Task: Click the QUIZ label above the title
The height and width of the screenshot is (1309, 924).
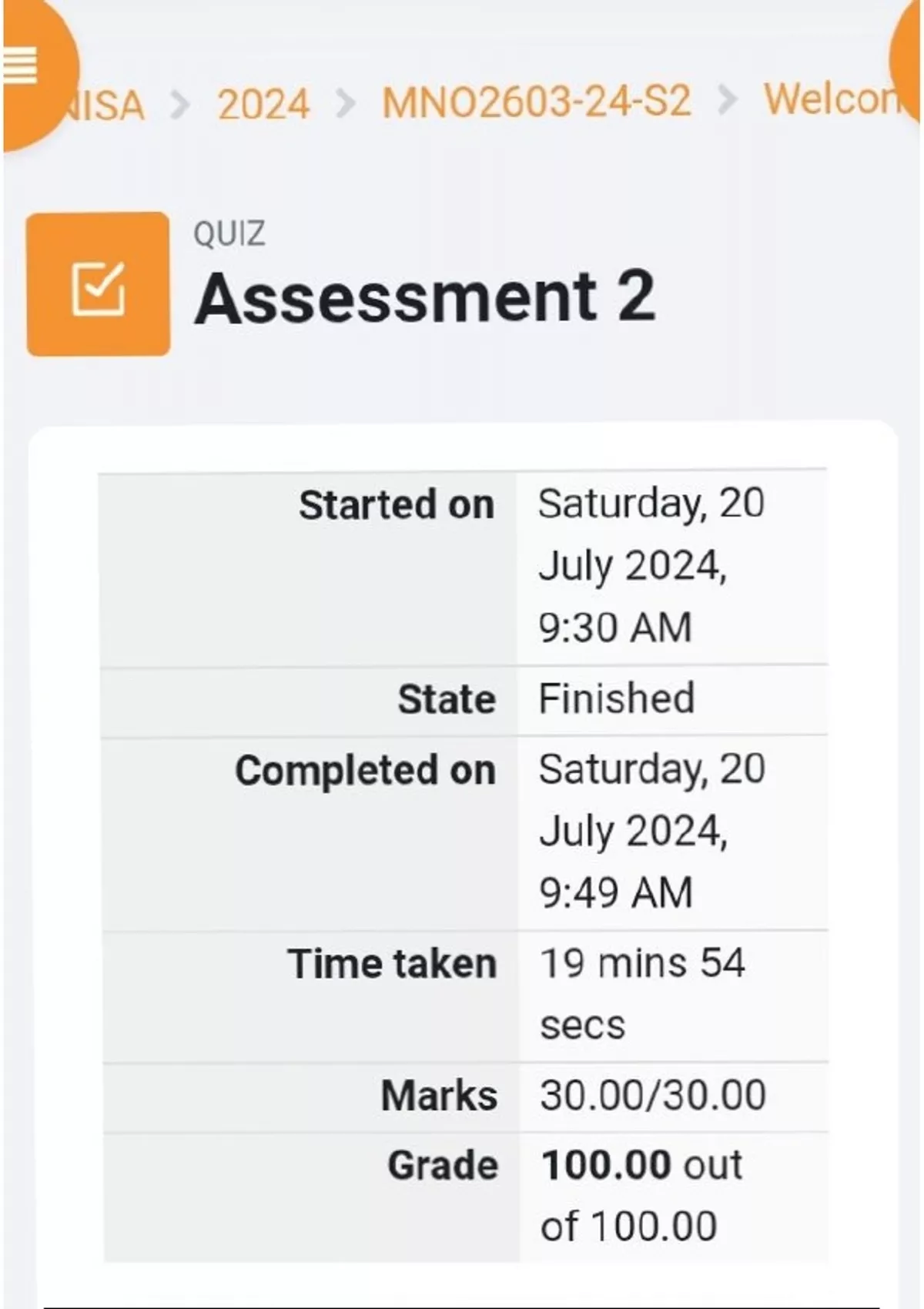Action: pyautogui.click(x=229, y=233)
